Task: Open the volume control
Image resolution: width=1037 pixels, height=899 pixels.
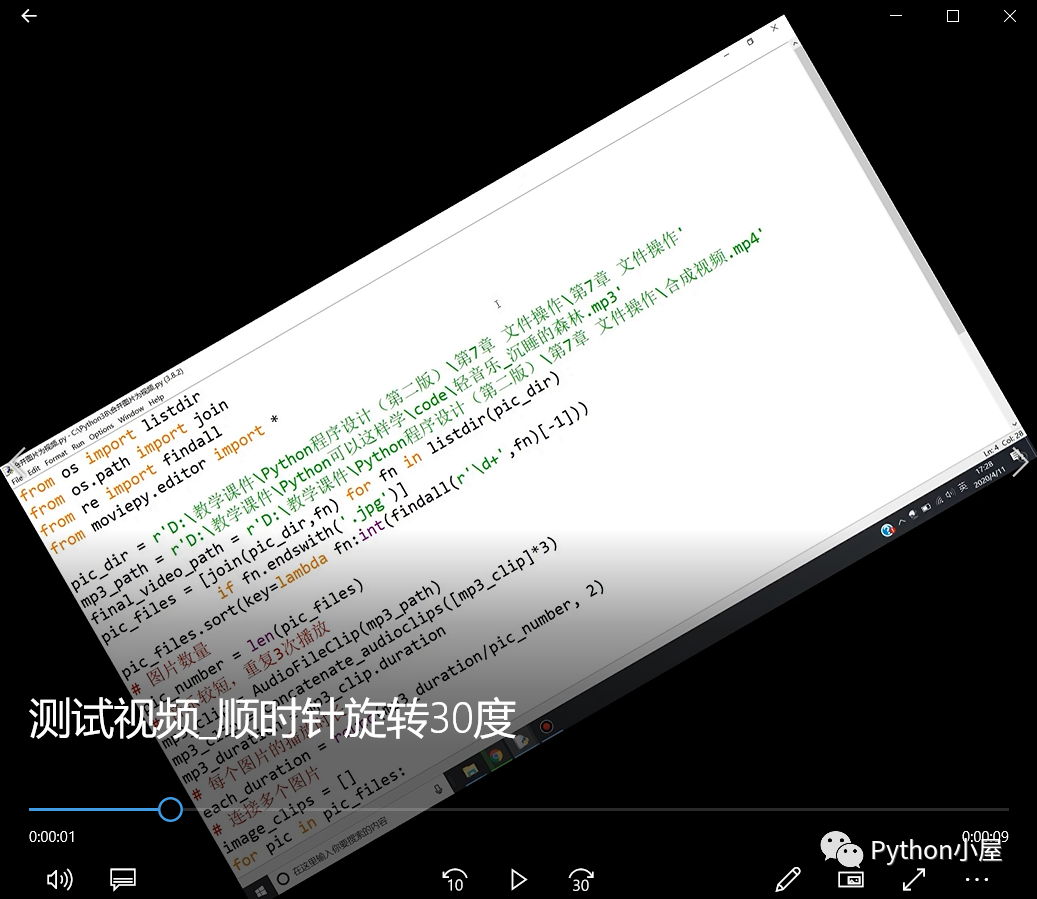Action: [x=60, y=879]
